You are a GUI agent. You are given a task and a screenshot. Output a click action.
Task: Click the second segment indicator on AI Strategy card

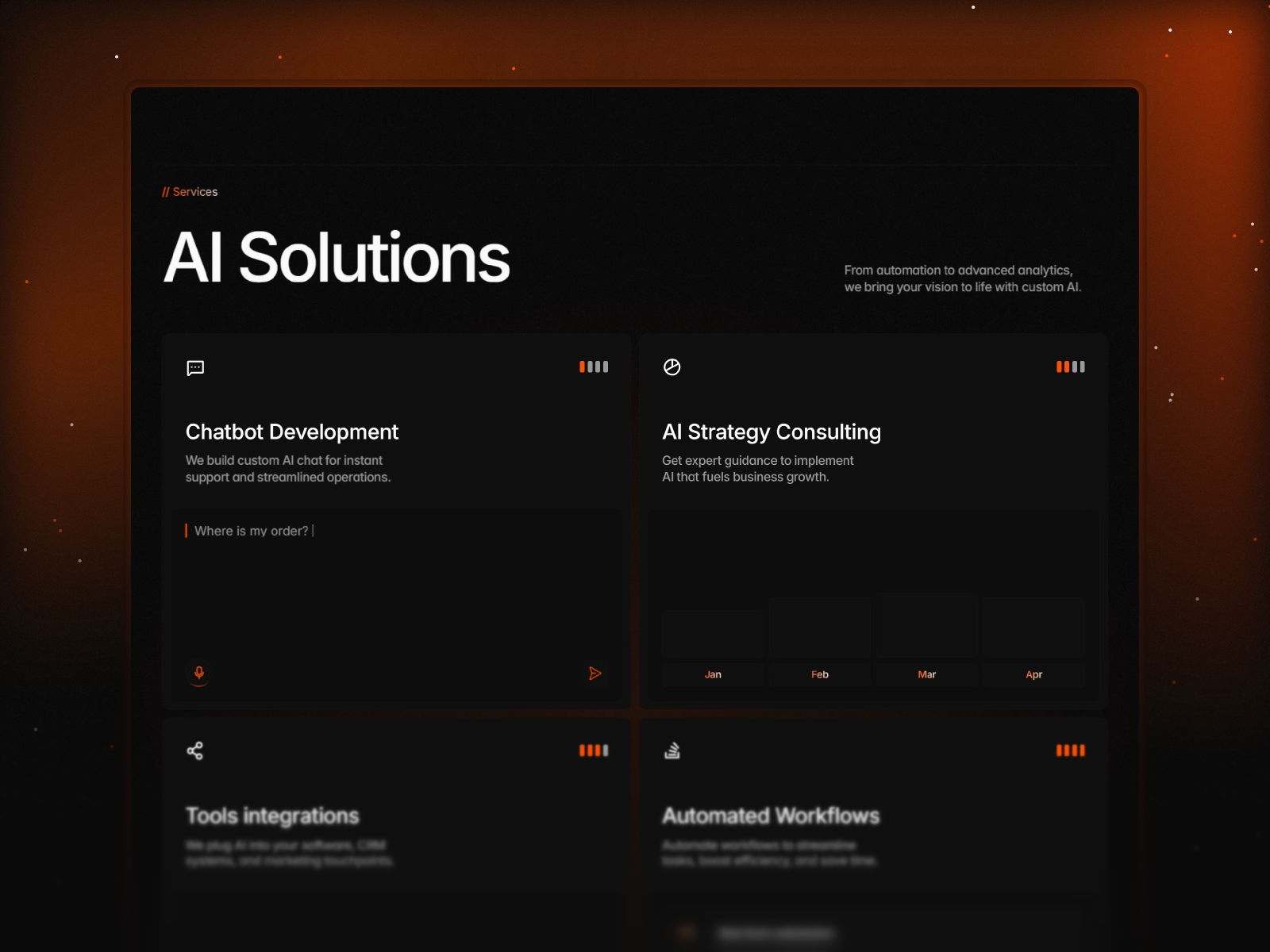pyautogui.click(x=1066, y=367)
